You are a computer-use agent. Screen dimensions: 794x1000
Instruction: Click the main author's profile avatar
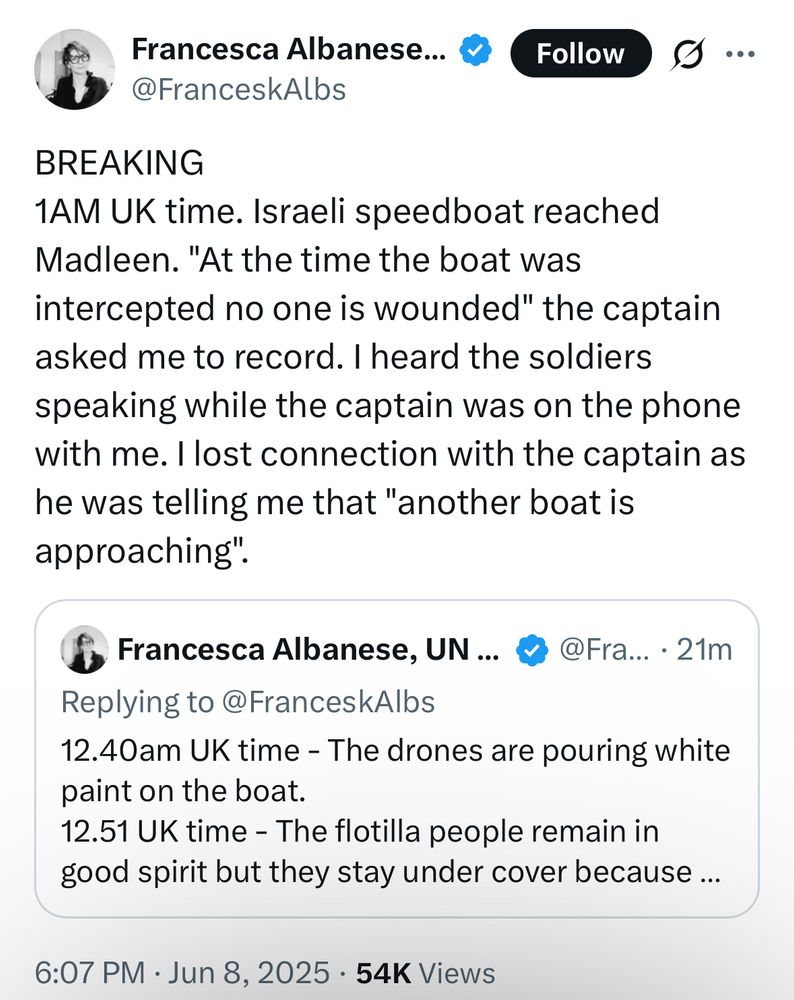pyautogui.click(x=75, y=69)
